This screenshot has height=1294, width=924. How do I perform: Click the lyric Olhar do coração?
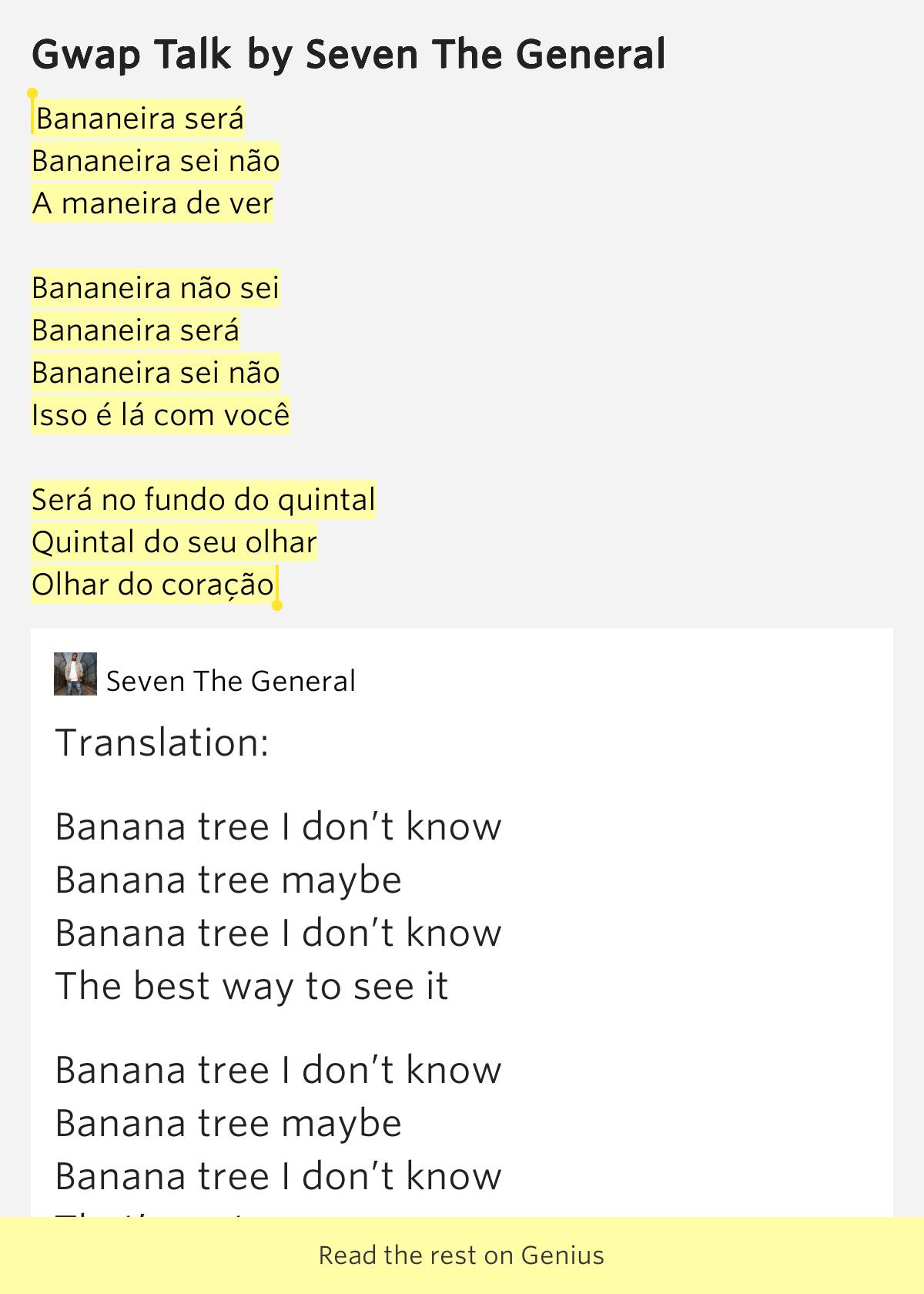(152, 585)
